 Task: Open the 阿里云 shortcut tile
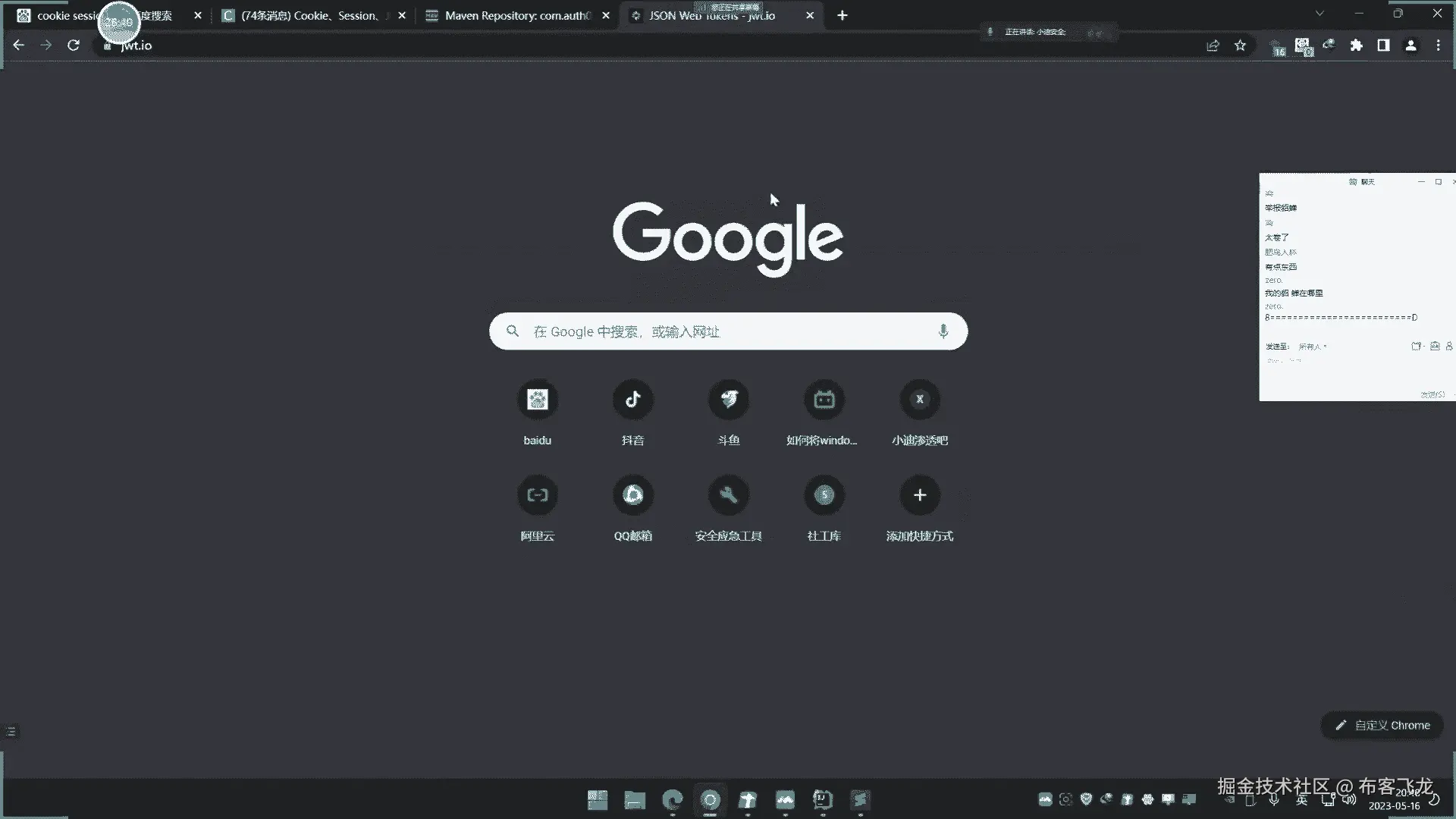[537, 495]
